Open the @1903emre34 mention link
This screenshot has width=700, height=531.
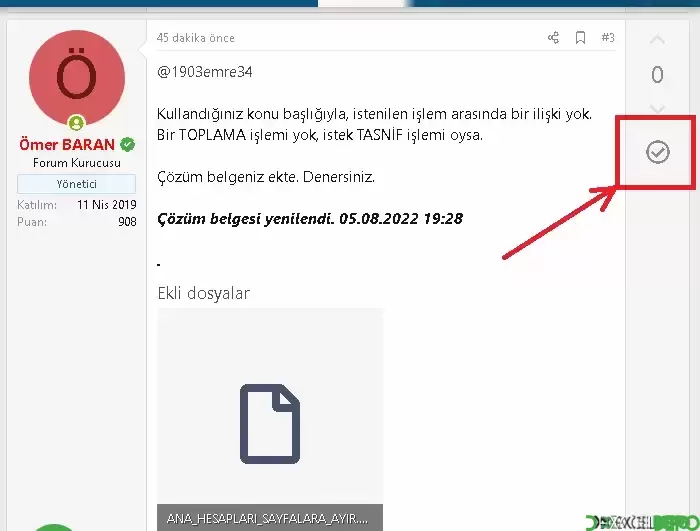pyautogui.click(x=204, y=72)
